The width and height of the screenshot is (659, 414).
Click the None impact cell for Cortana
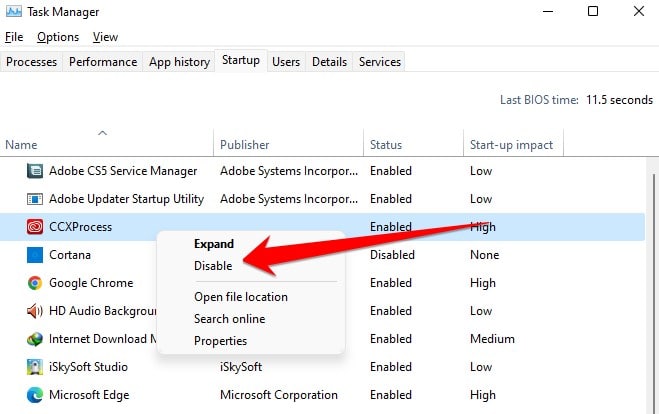pos(485,255)
